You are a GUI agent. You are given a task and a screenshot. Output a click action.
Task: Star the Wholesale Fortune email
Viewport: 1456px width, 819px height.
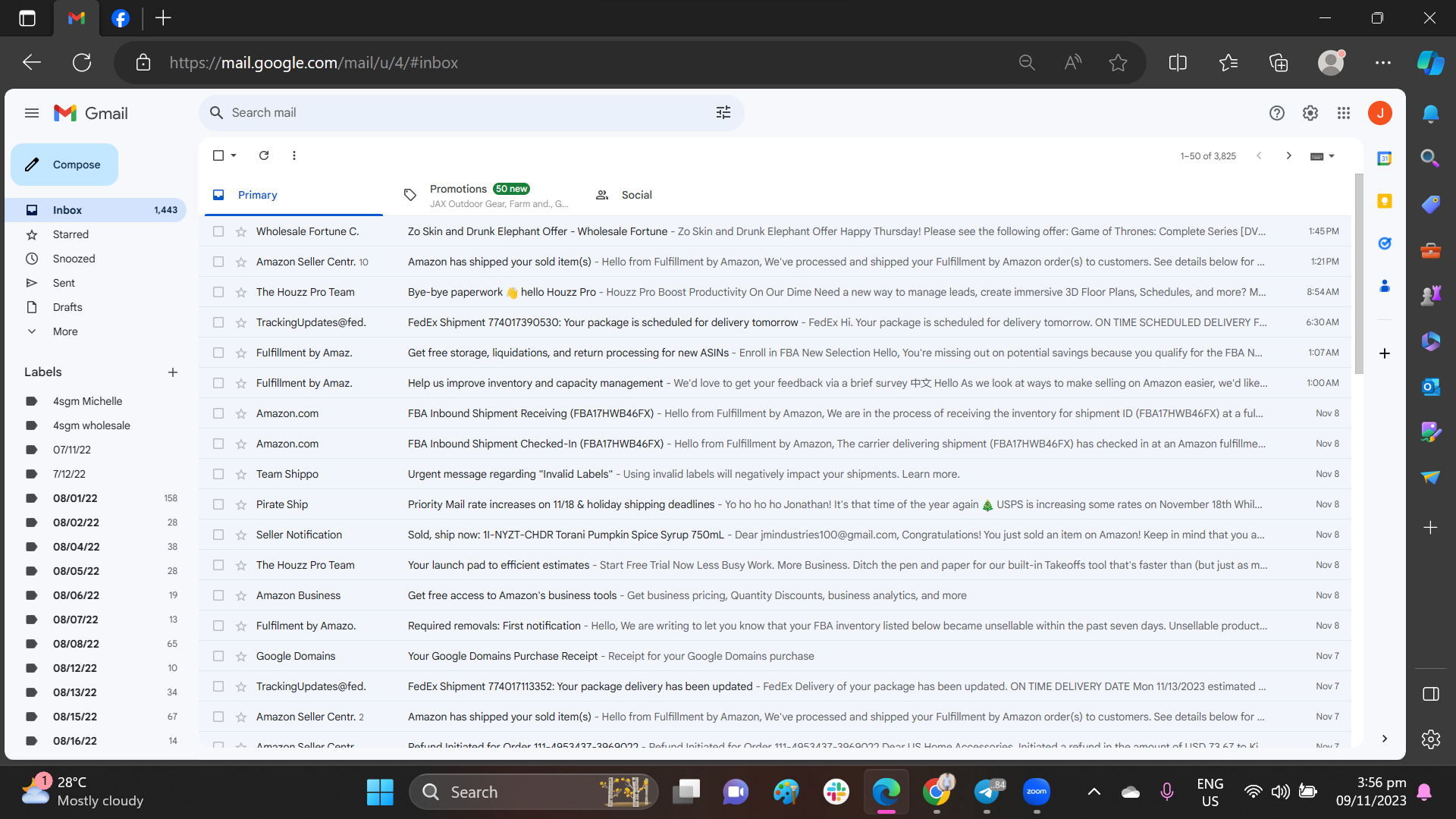pyautogui.click(x=241, y=231)
